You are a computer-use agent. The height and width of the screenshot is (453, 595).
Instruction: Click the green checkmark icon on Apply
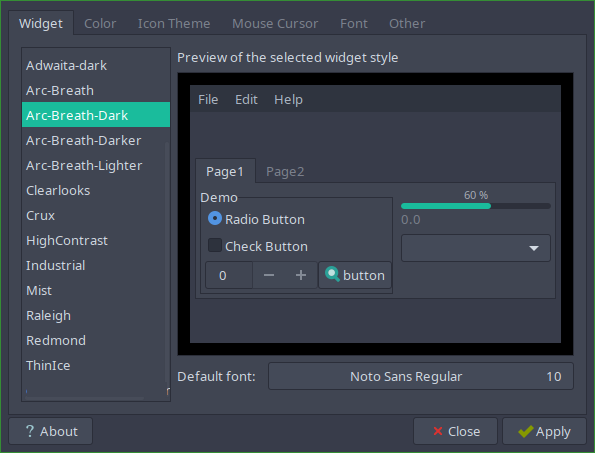tap(526, 431)
